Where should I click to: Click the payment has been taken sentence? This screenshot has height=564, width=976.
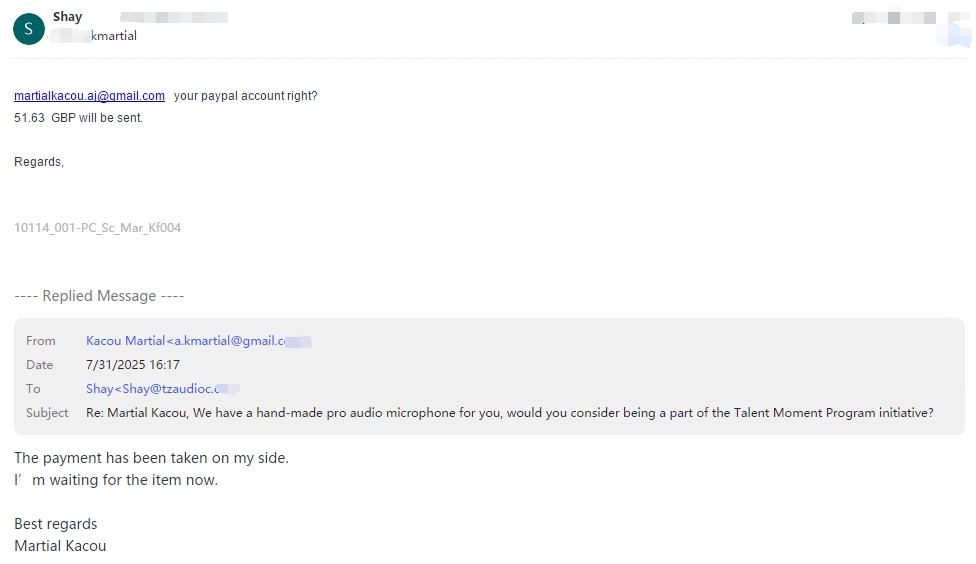tap(151, 458)
